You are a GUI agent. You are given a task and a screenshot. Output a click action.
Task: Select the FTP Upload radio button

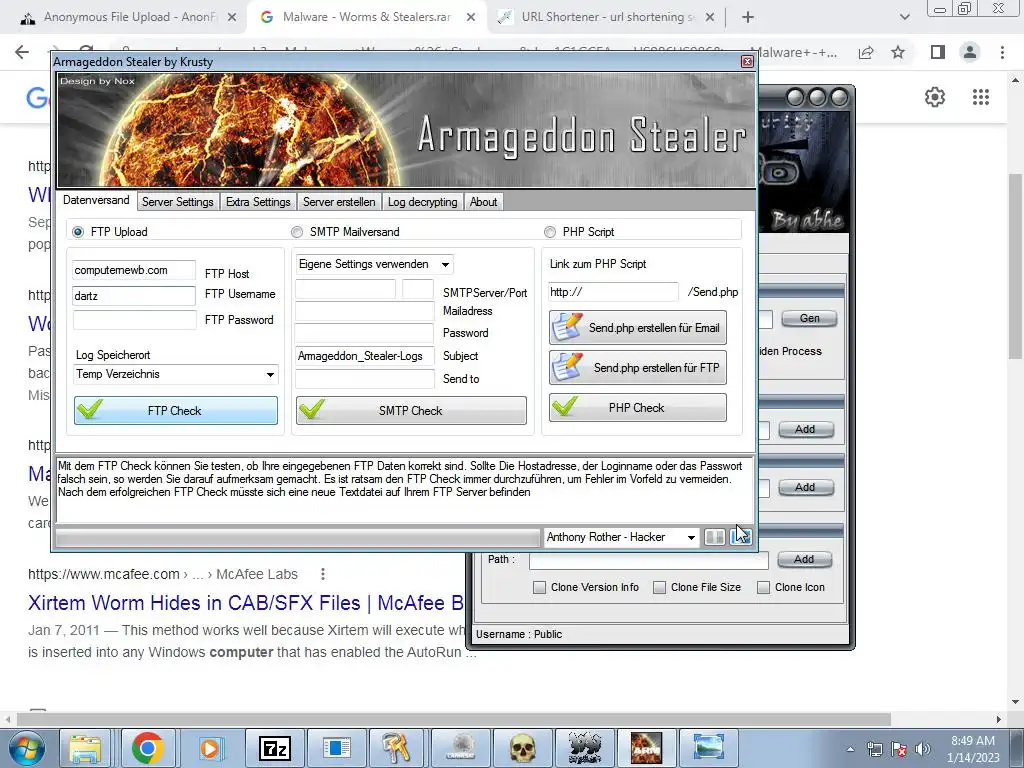78,232
